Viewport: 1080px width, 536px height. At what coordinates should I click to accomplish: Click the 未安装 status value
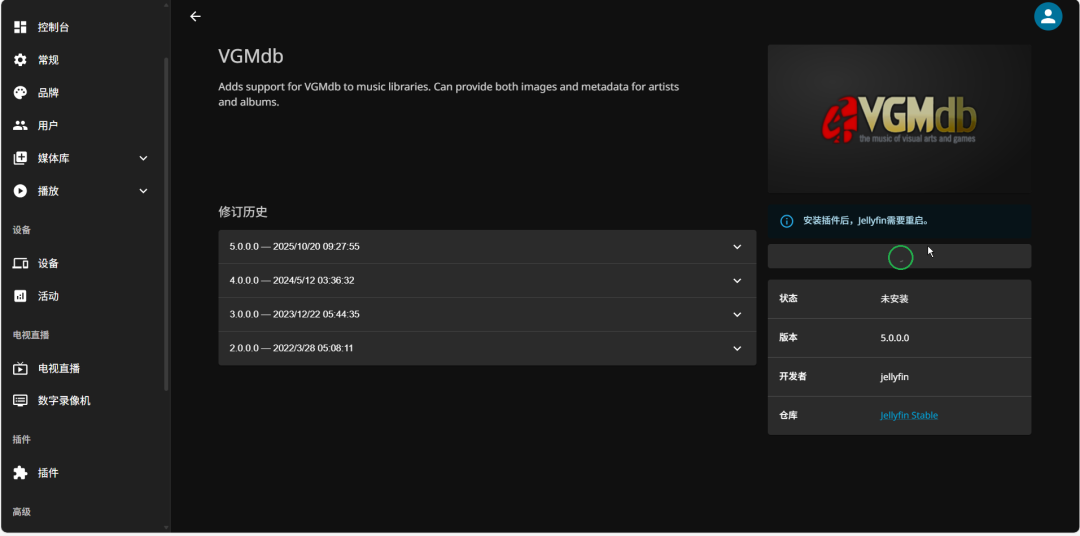tap(894, 299)
